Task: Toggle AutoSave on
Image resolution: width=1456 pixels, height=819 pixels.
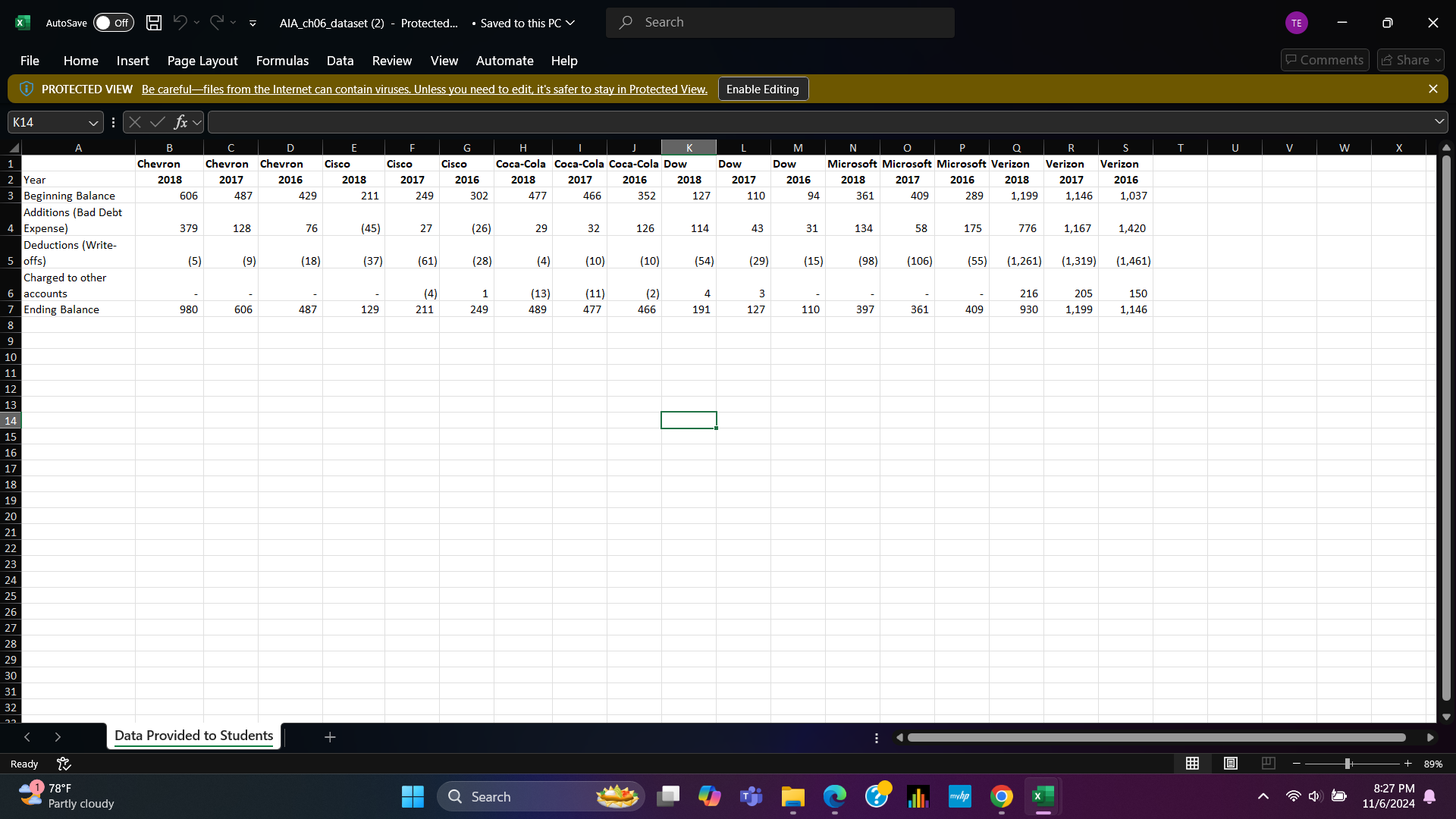Action: [x=112, y=23]
